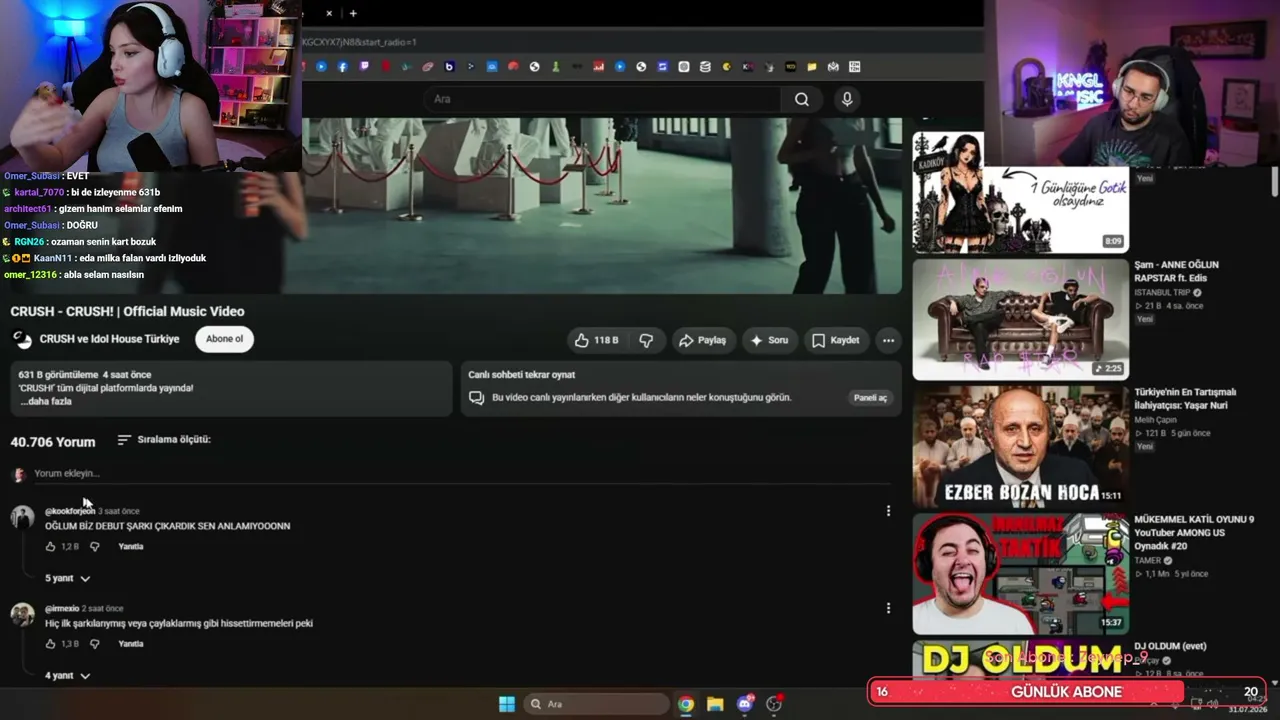Open the EZBER BOZAN HOCA thumbnail
Screen dimensions: 1280x720
click(x=1020, y=446)
